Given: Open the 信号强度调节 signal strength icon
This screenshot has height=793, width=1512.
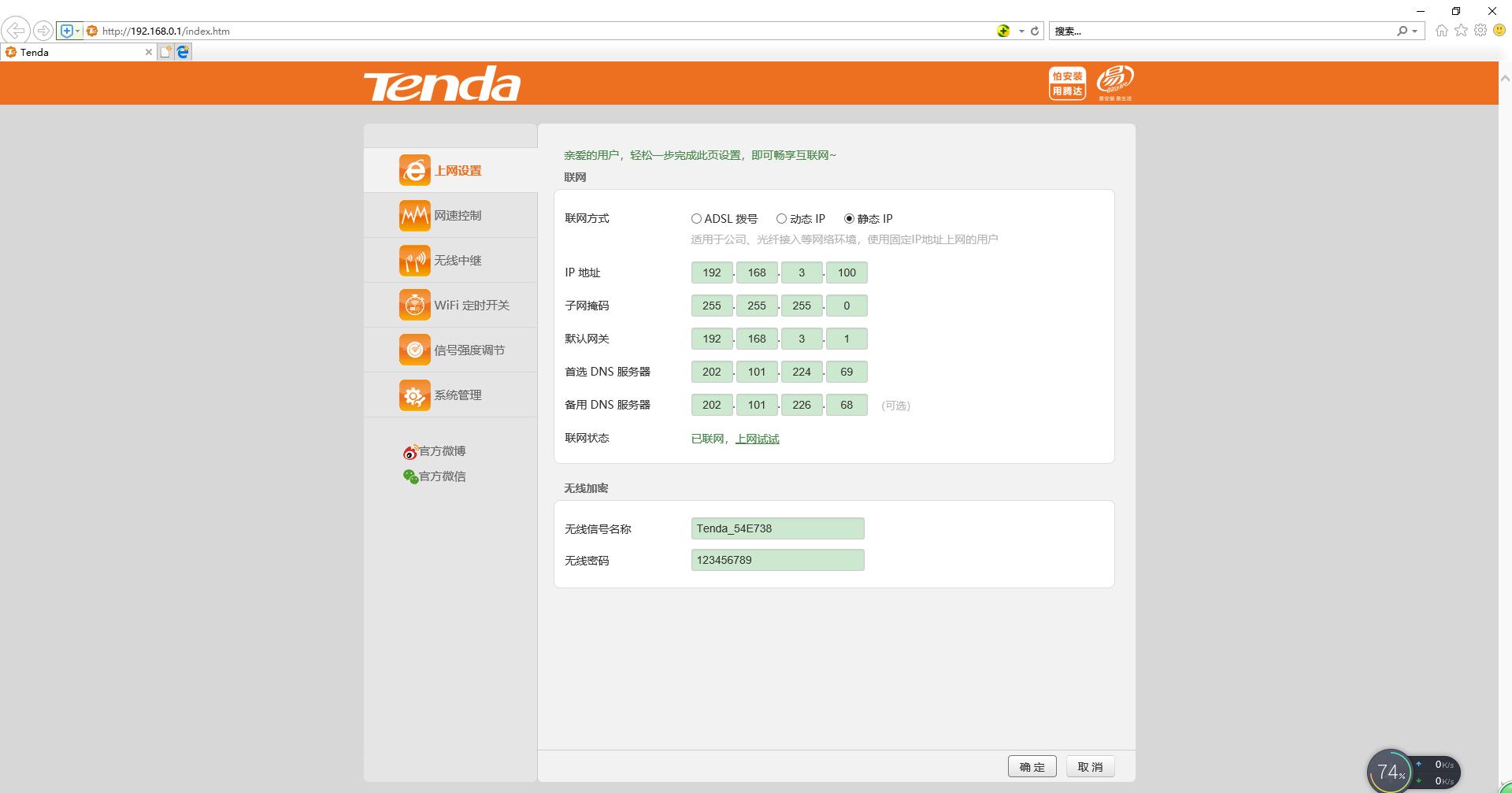Looking at the screenshot, I should (x=414, y=350).
